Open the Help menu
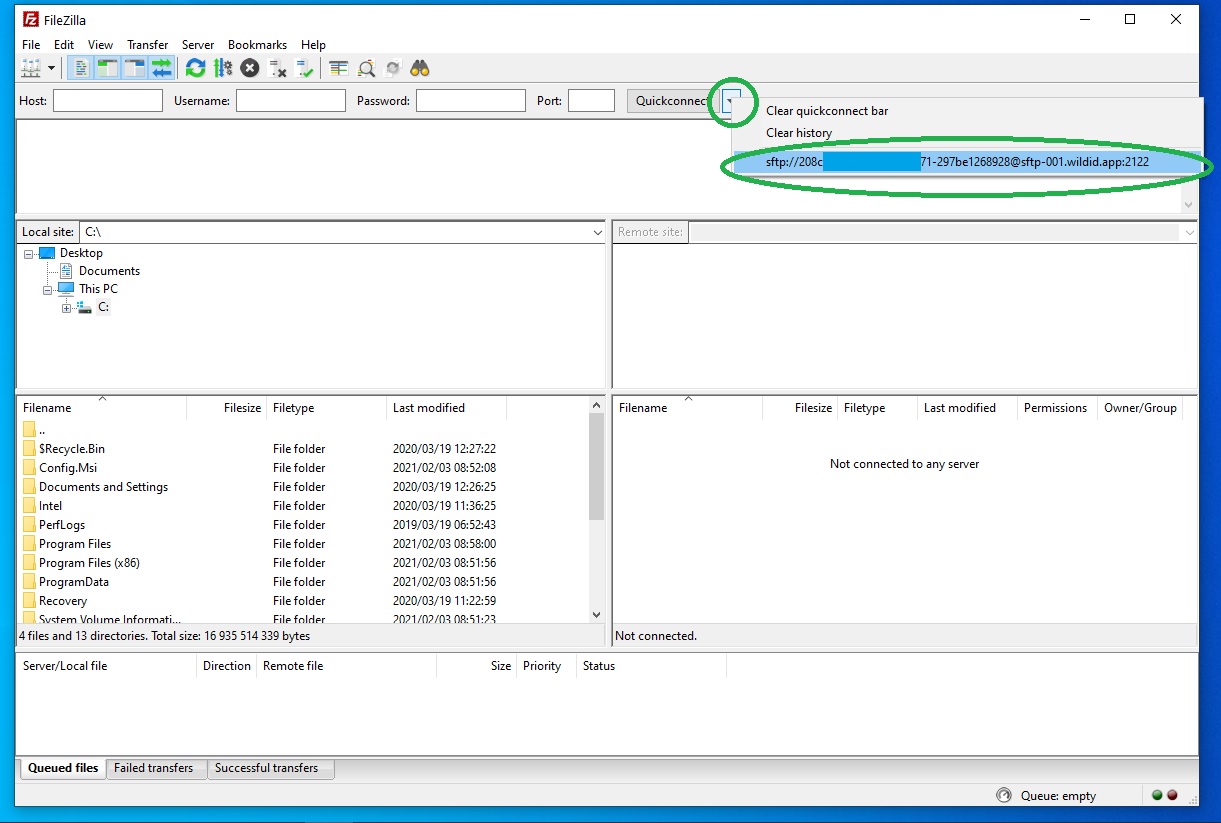 [x=313, y=45]
